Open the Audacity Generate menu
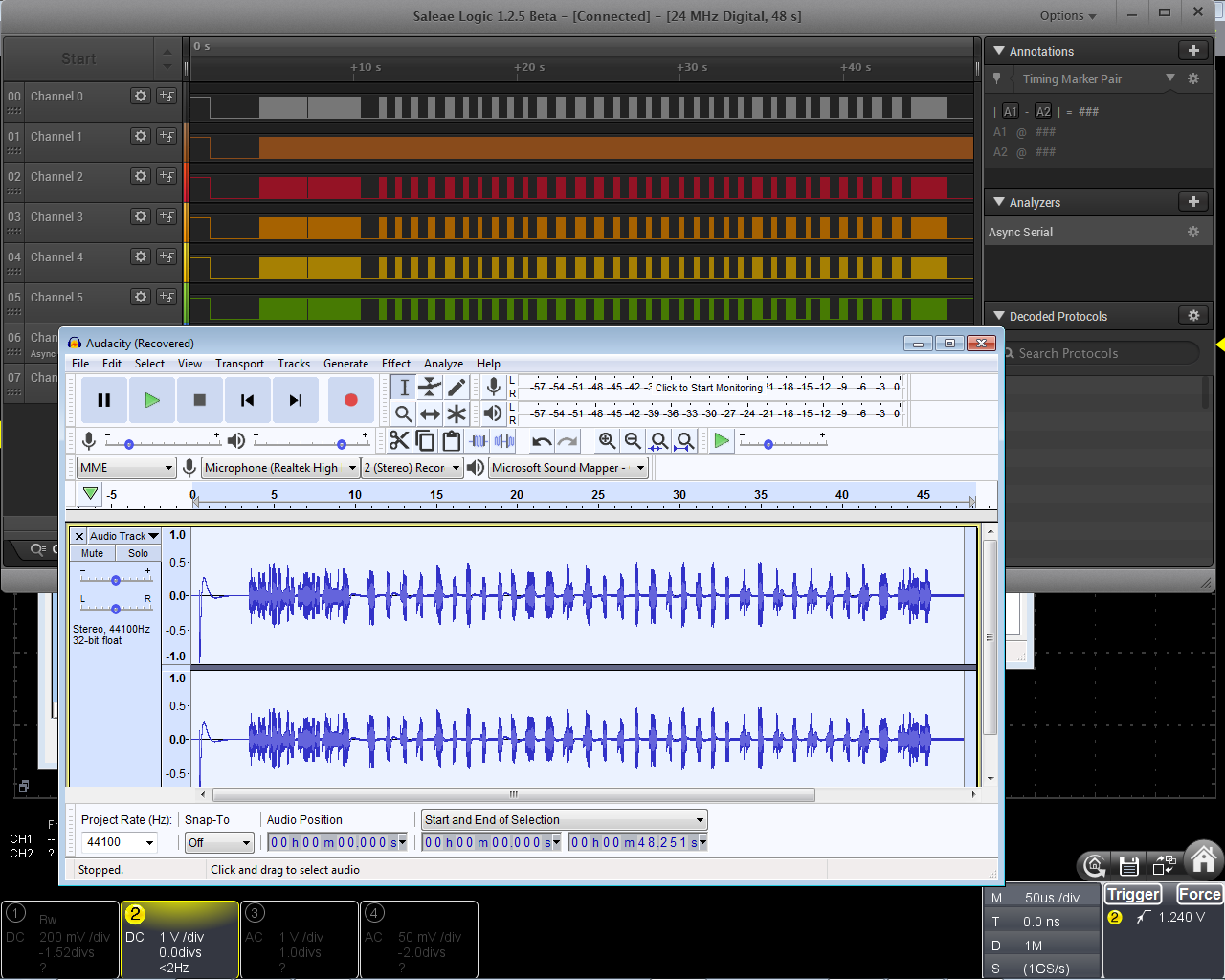 pyautogui.click(x=345, y=364)
